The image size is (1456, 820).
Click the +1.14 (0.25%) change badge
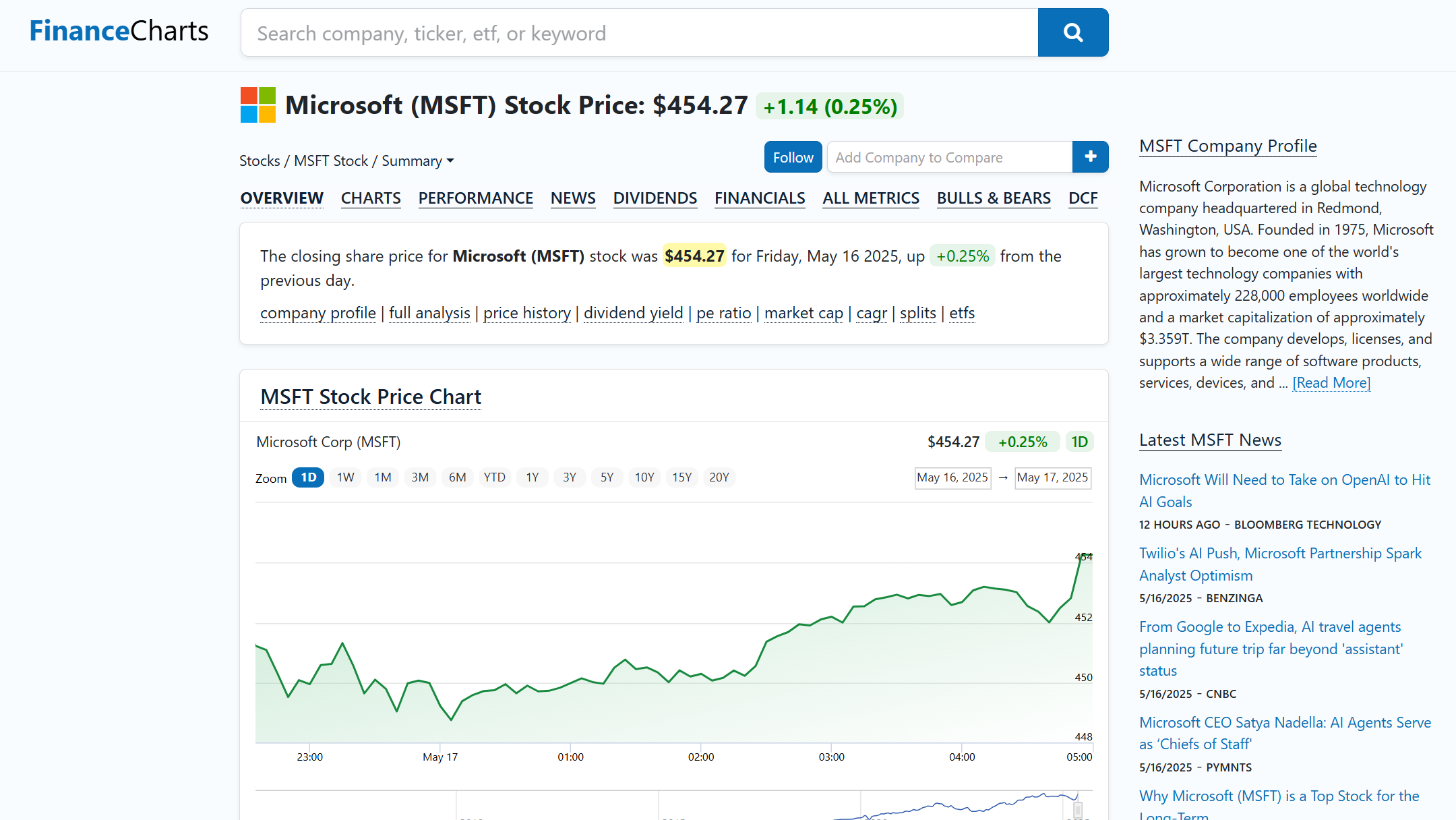[830, 107]
